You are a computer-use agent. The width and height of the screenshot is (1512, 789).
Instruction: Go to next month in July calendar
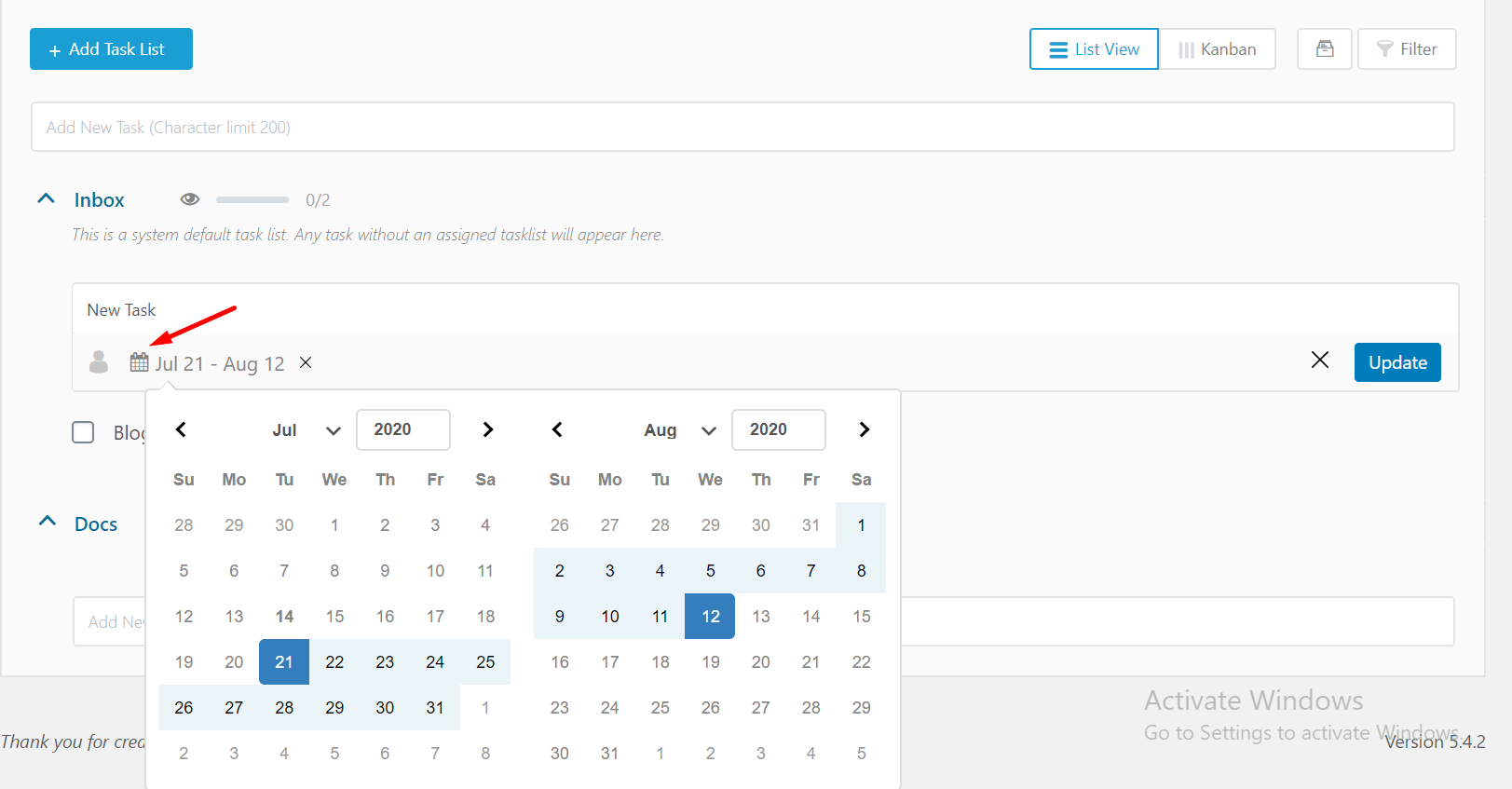pyautogui.click(x=487, y=429)
